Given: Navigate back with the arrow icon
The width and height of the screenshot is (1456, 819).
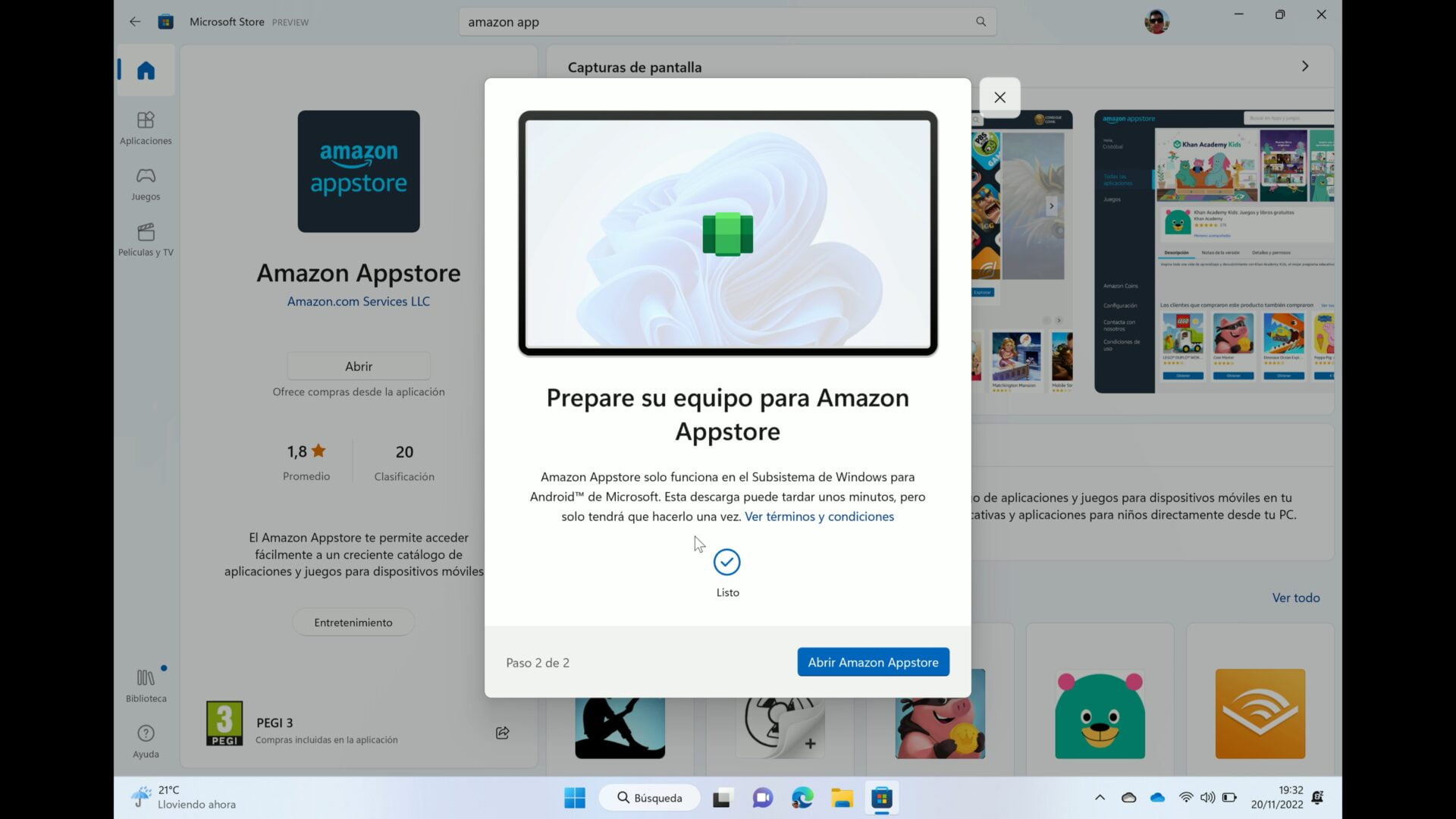Looking at the screenshot, I should [134, 21].
